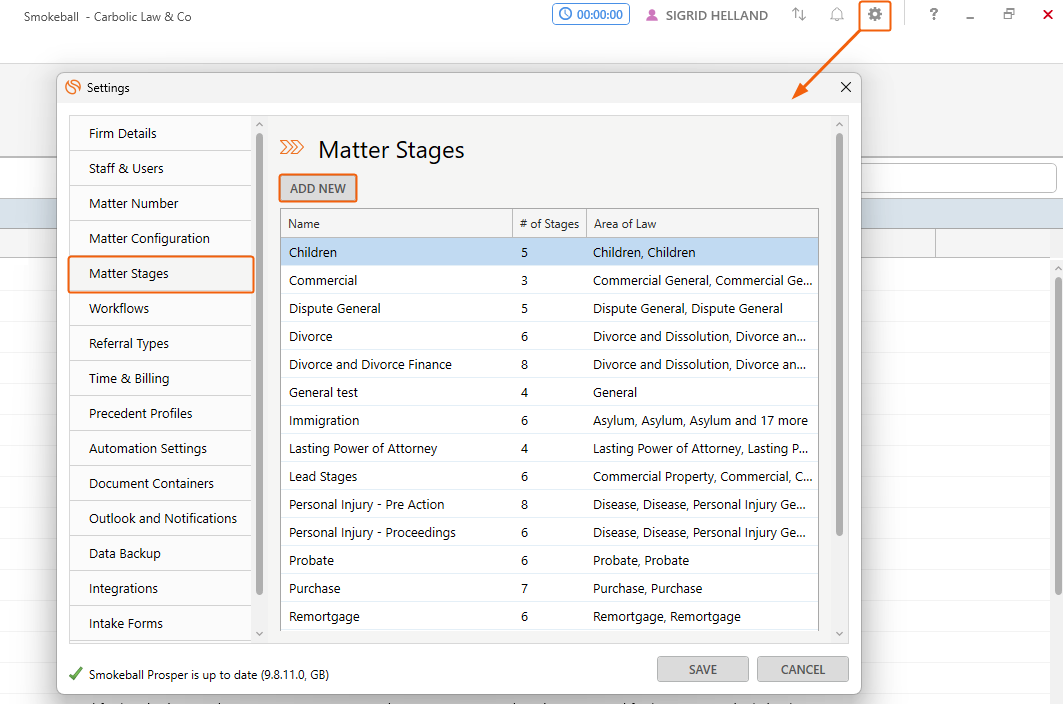
Task: Select Automation Settings
Action: pos(160,448)
